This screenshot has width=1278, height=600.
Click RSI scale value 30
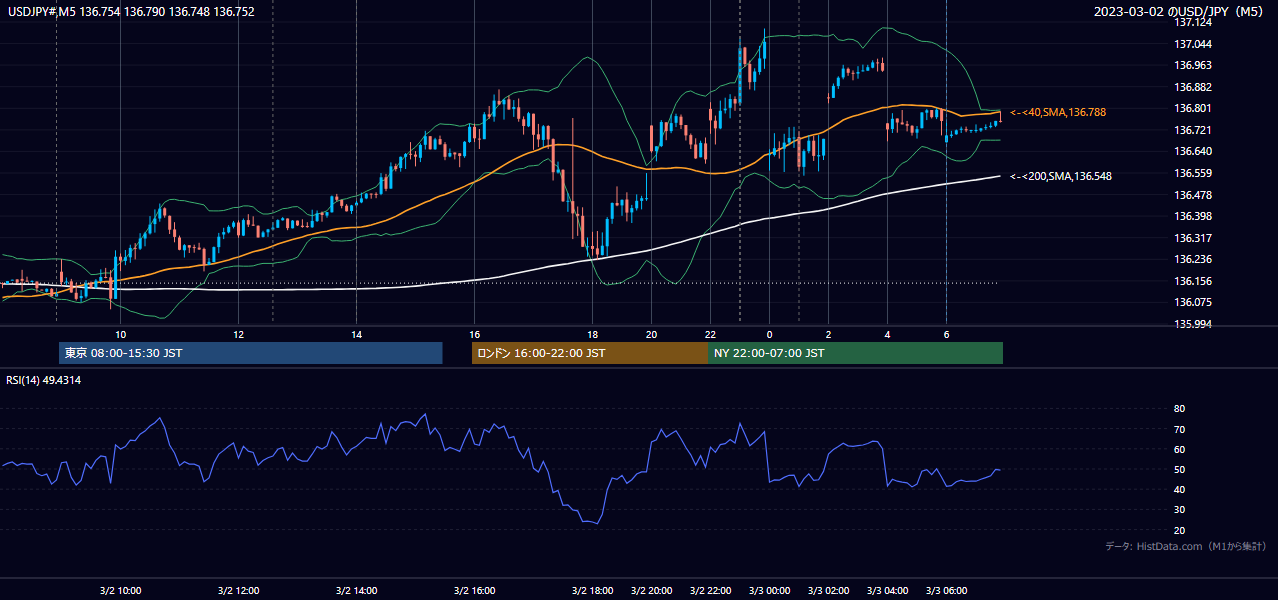point(1179,510)
